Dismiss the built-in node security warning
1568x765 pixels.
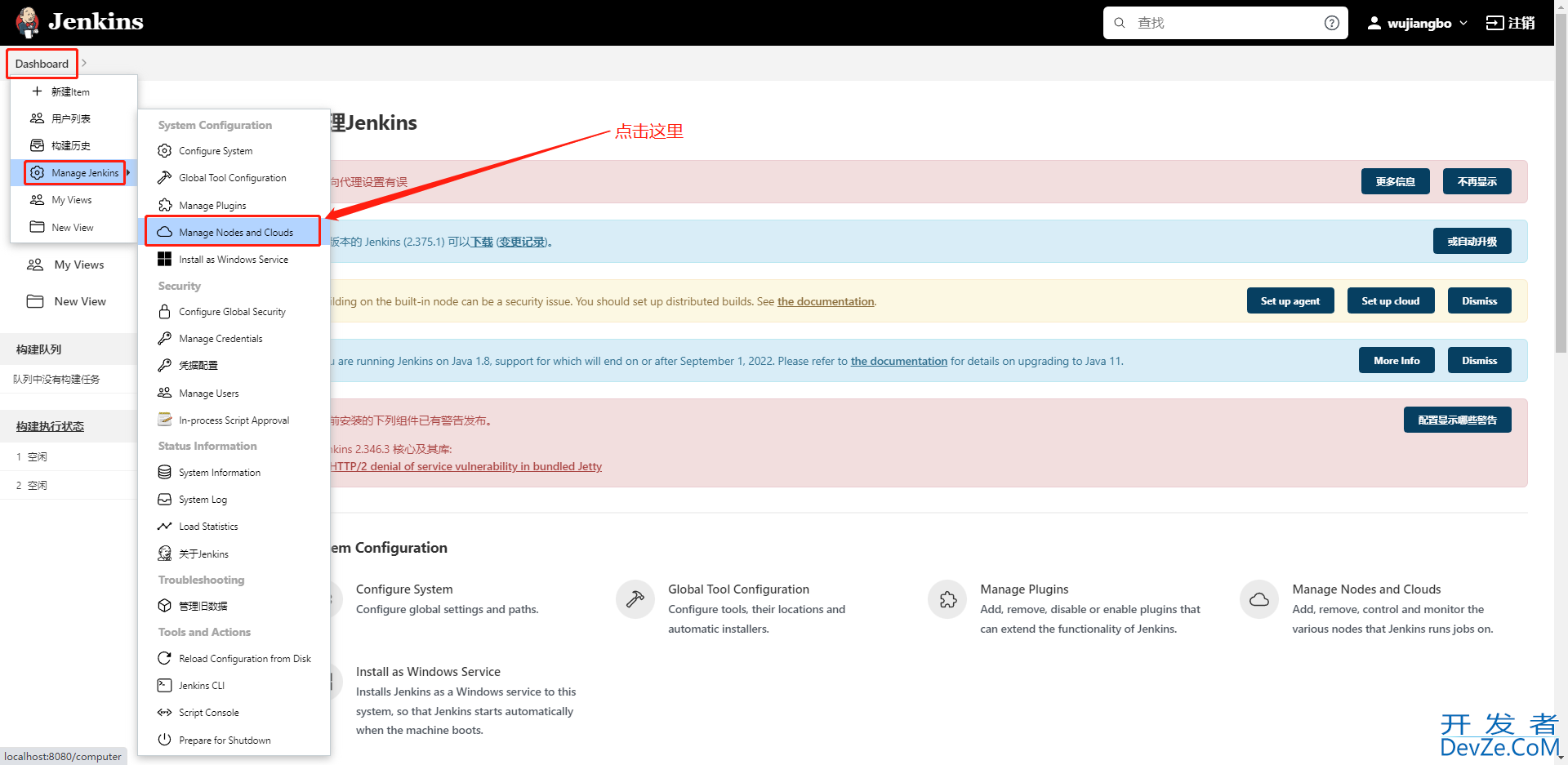(x=1479, y=300)
